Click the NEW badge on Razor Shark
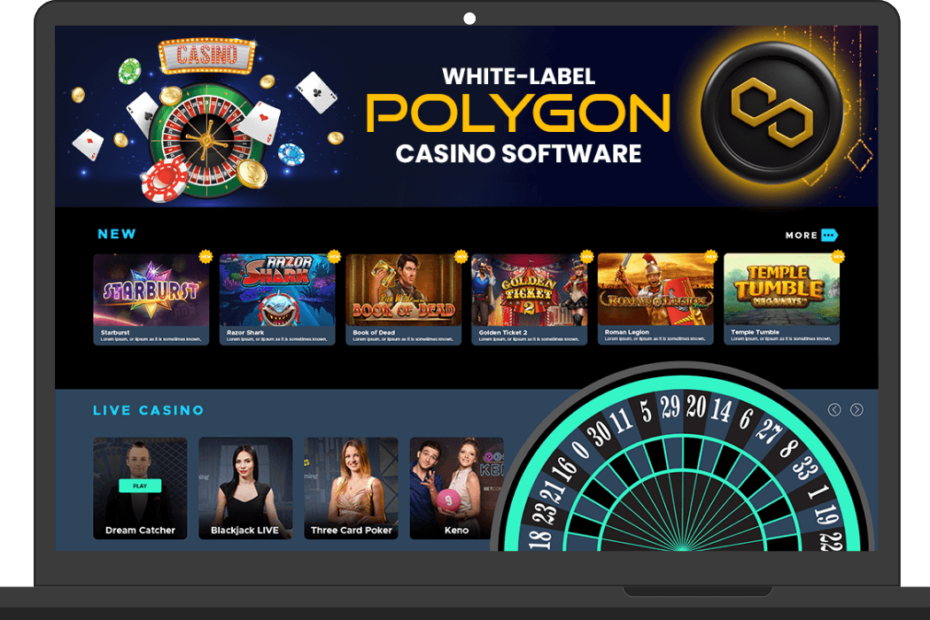 click(x=334, y=256)
